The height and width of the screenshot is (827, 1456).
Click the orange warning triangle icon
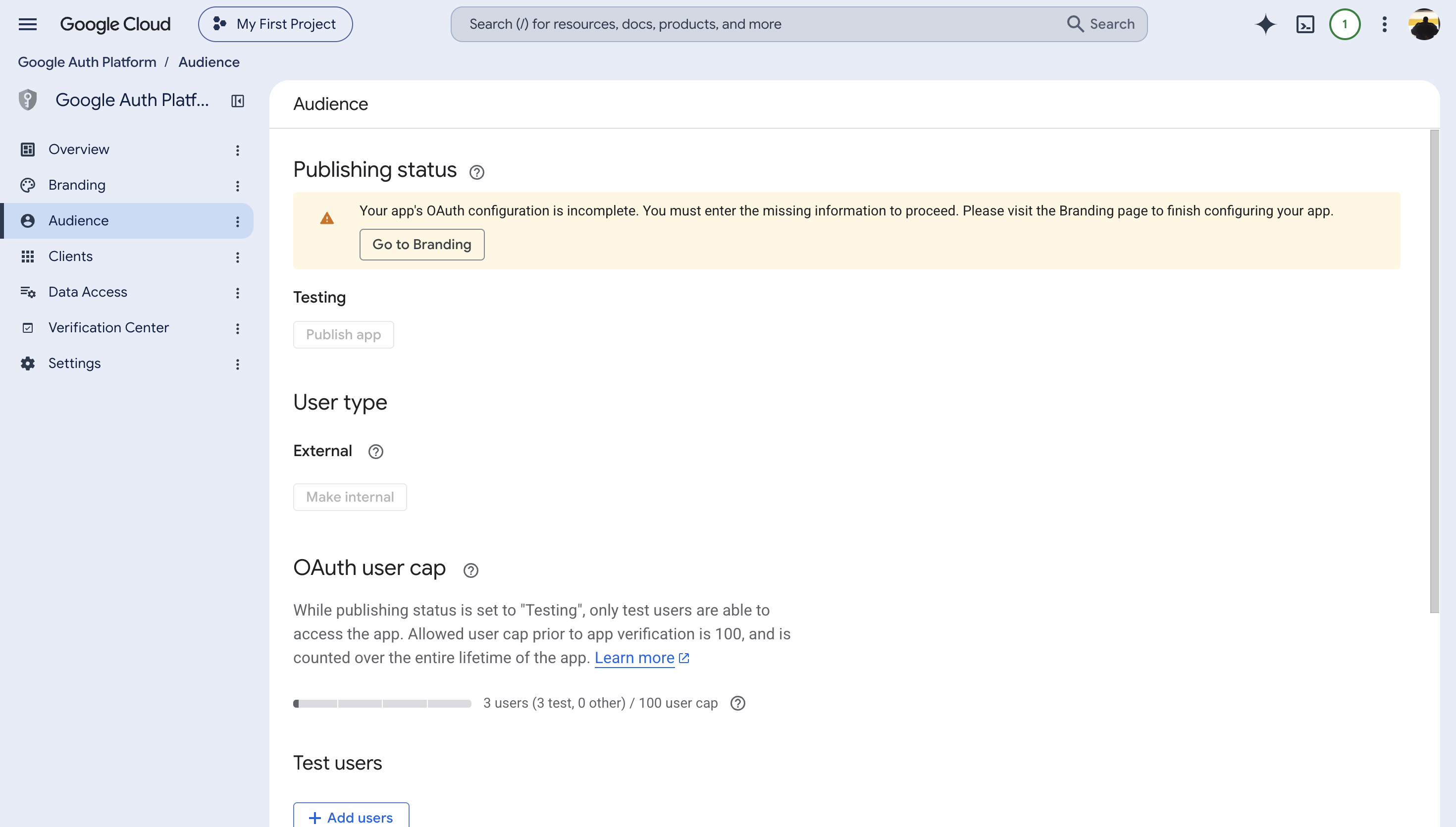[326, 218]
